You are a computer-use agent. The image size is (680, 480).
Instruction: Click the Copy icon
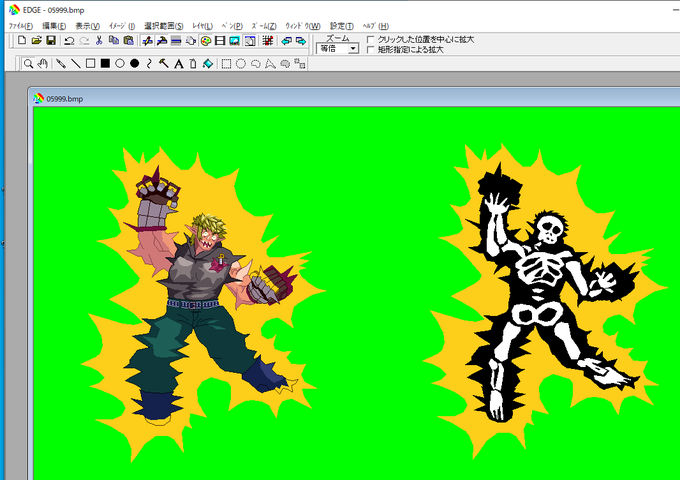114,41
